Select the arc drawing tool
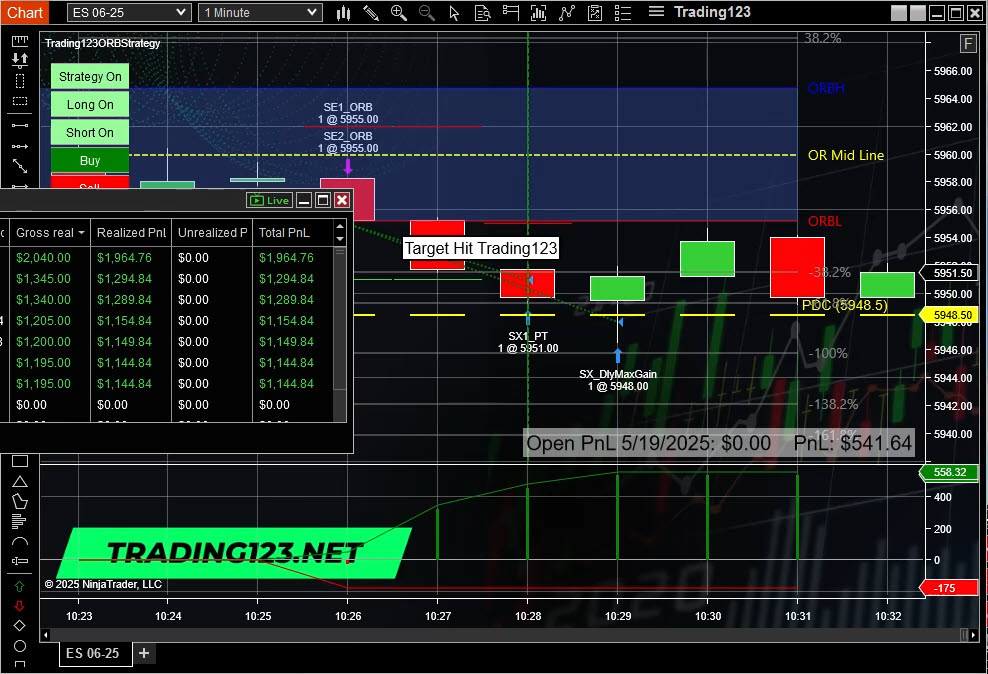Screen dimensions: 988x674 pos(20,542)
